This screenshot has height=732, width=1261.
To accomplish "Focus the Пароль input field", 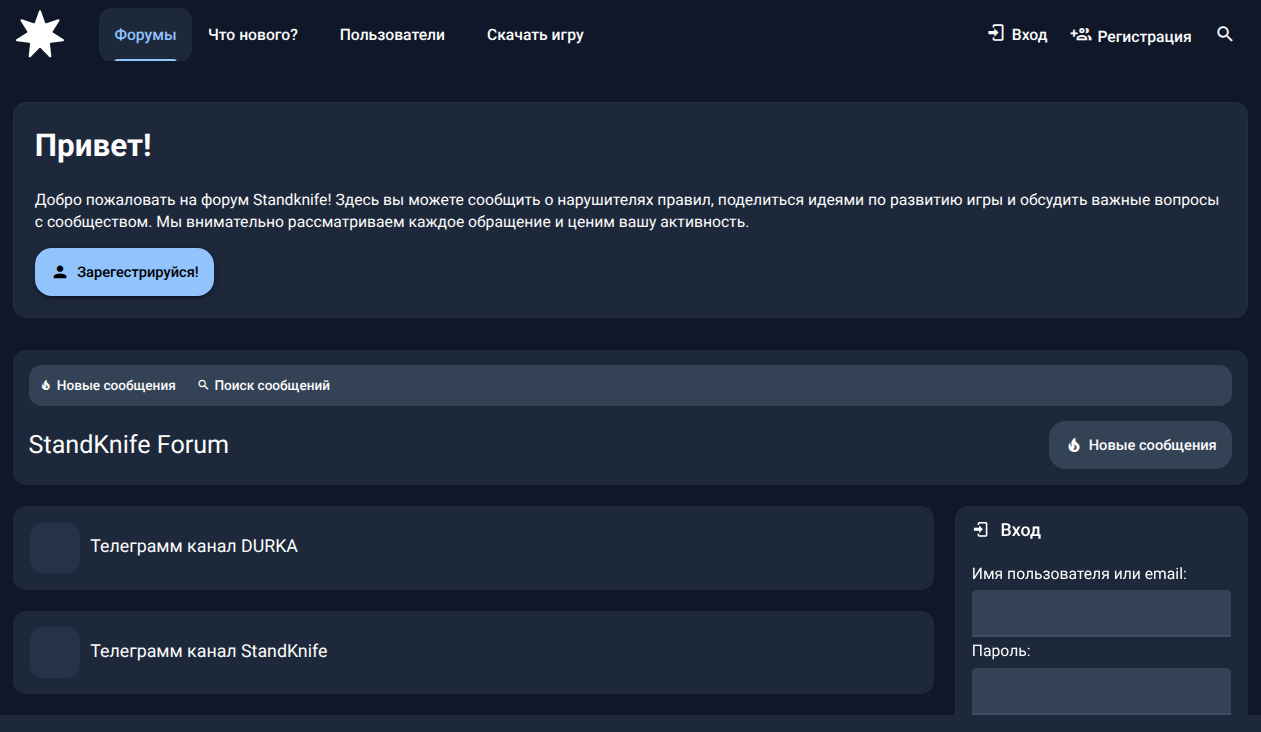I will pos(1101,691).
